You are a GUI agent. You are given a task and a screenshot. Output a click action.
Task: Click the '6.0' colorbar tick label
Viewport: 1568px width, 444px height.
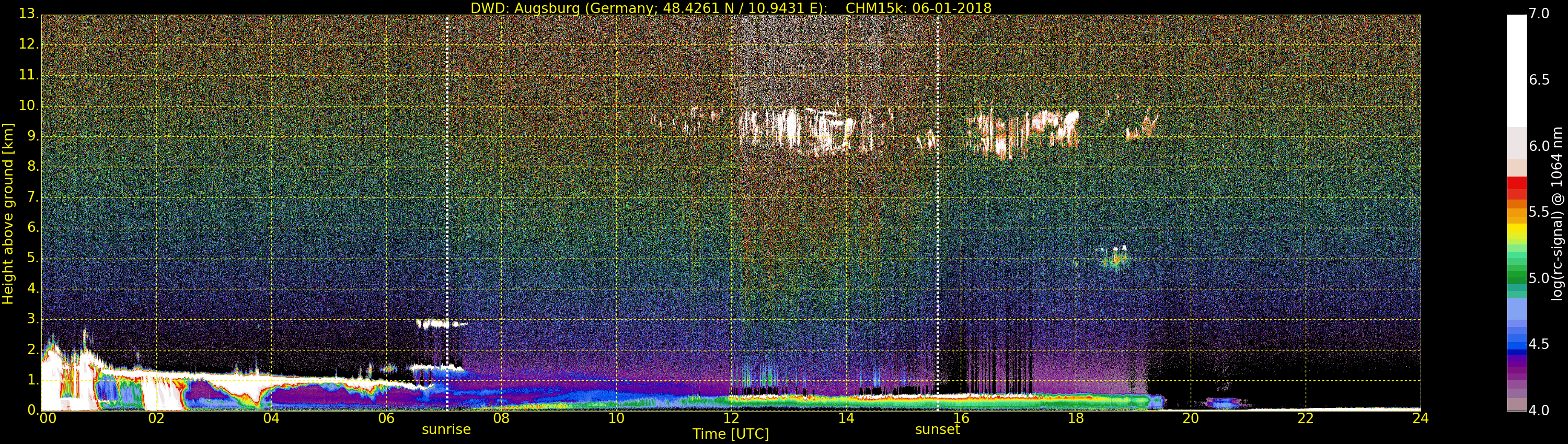[x=1539, y=146]
